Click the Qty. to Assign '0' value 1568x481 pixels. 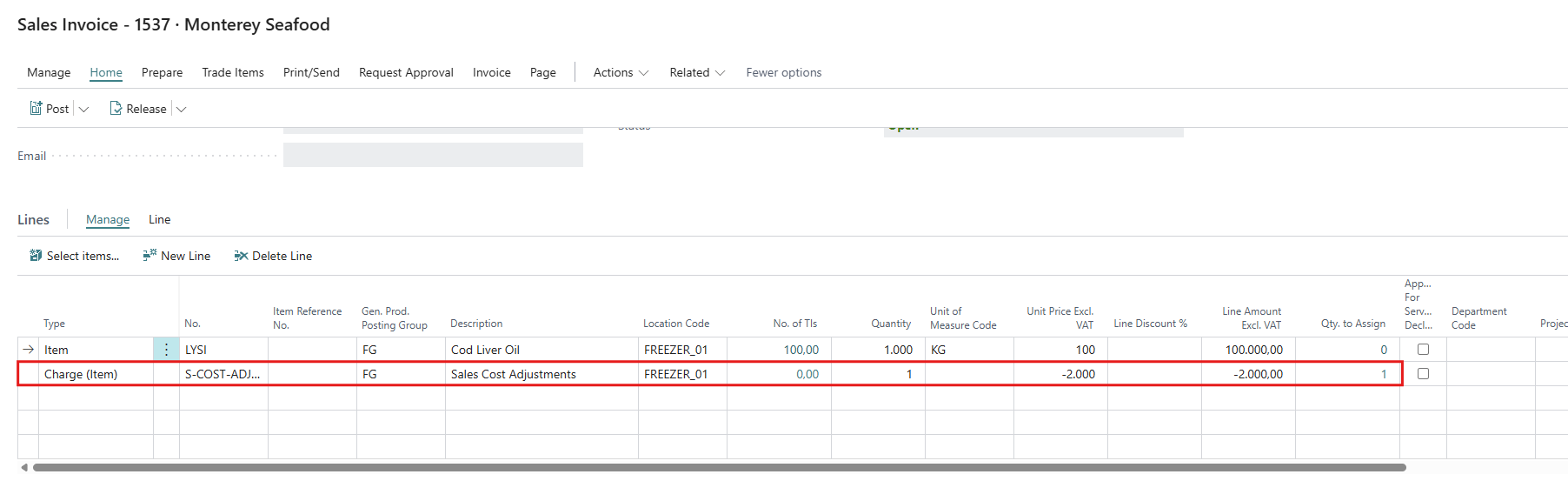coord(1384,350)
